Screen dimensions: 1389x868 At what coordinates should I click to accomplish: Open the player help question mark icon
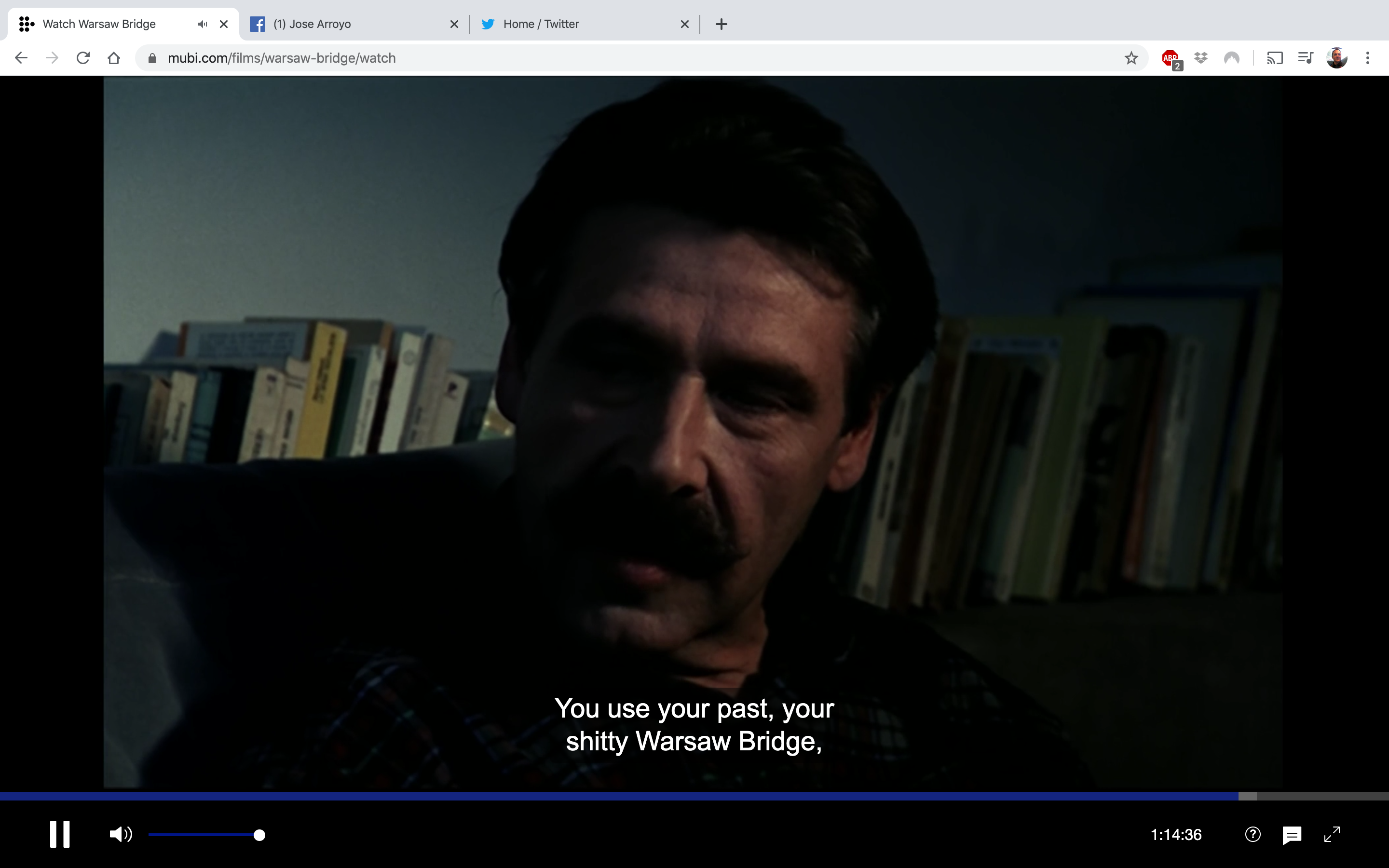tap(1253, 834)
